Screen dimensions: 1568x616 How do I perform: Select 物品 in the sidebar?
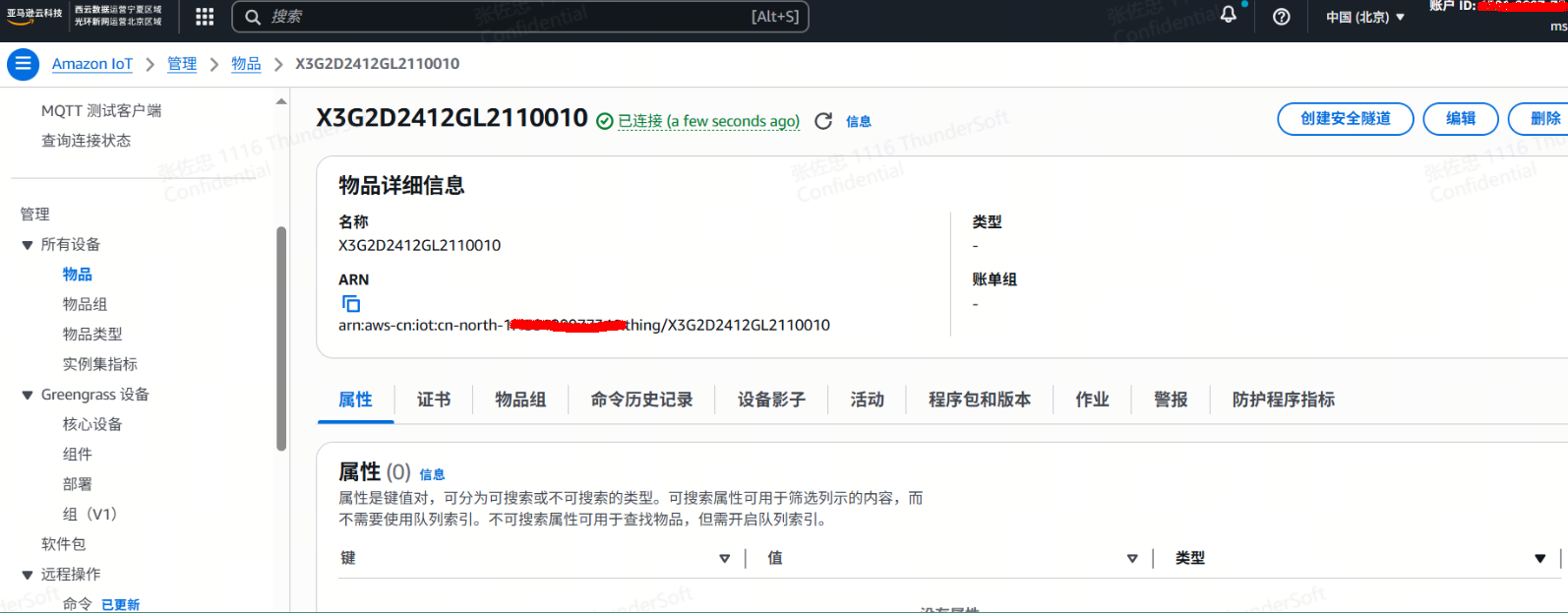point(78,275)
